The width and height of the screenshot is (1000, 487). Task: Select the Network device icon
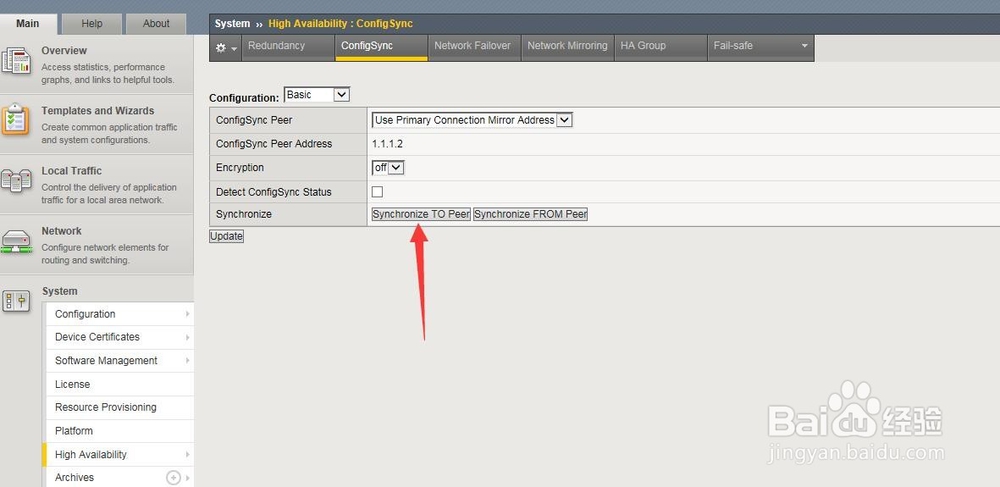[16, 242]
